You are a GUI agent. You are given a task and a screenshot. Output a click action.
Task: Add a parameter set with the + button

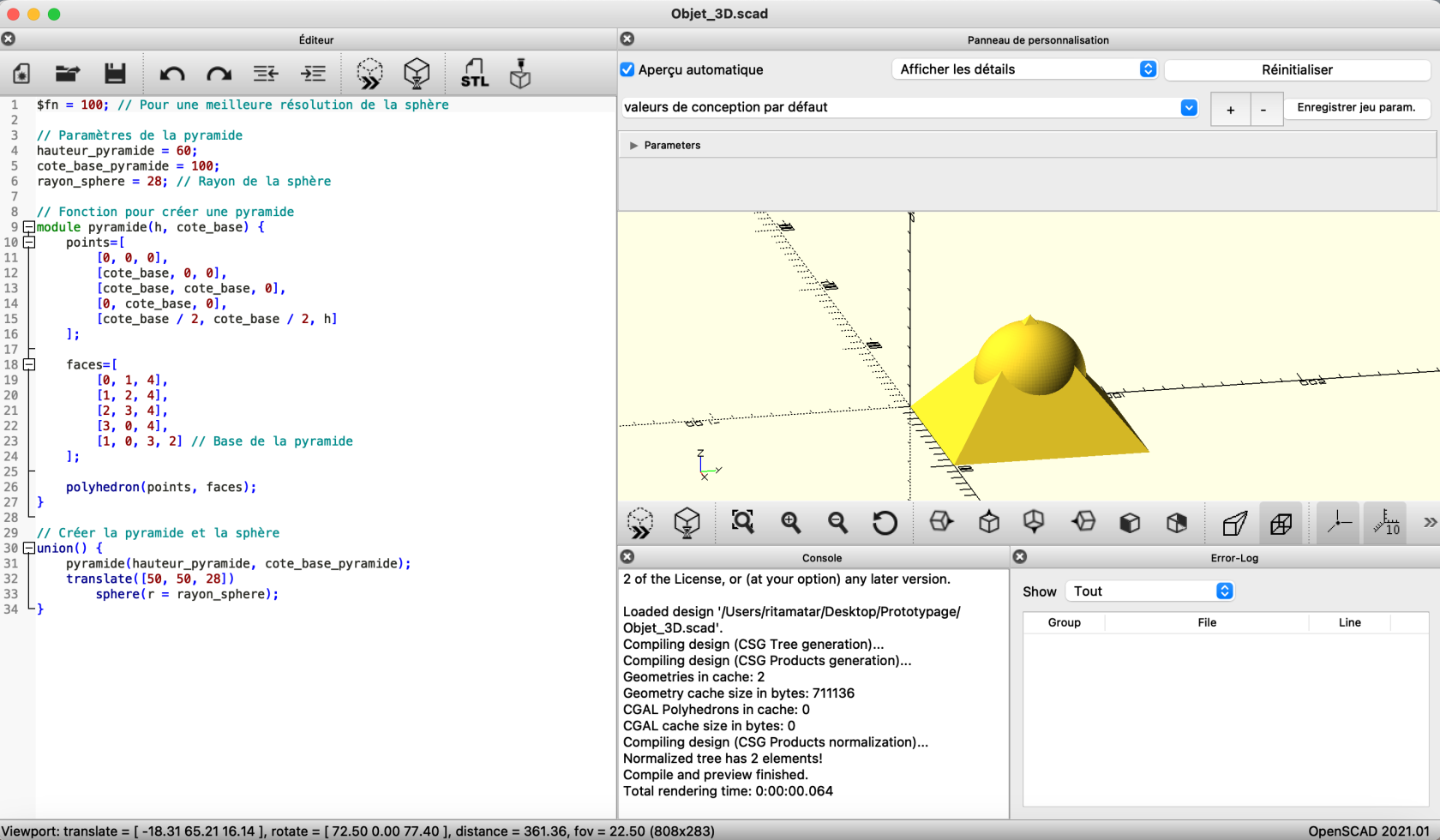click(x=1230, y=109)
